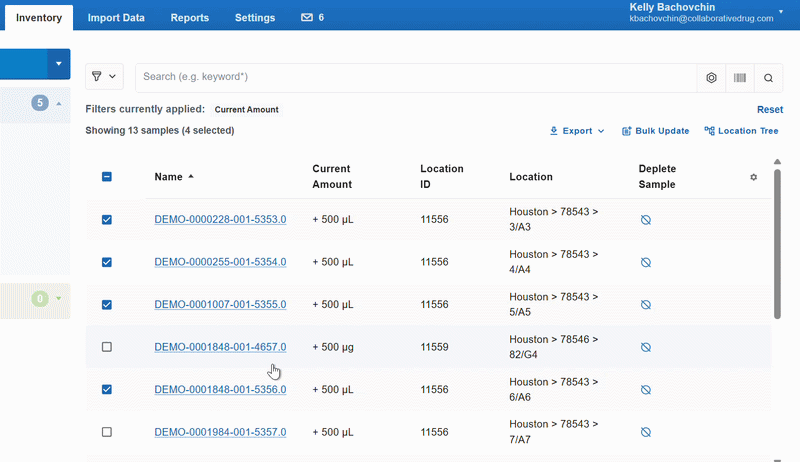Open sample link DEMO-0001848-001-4657.0

[x=220, y=347]
